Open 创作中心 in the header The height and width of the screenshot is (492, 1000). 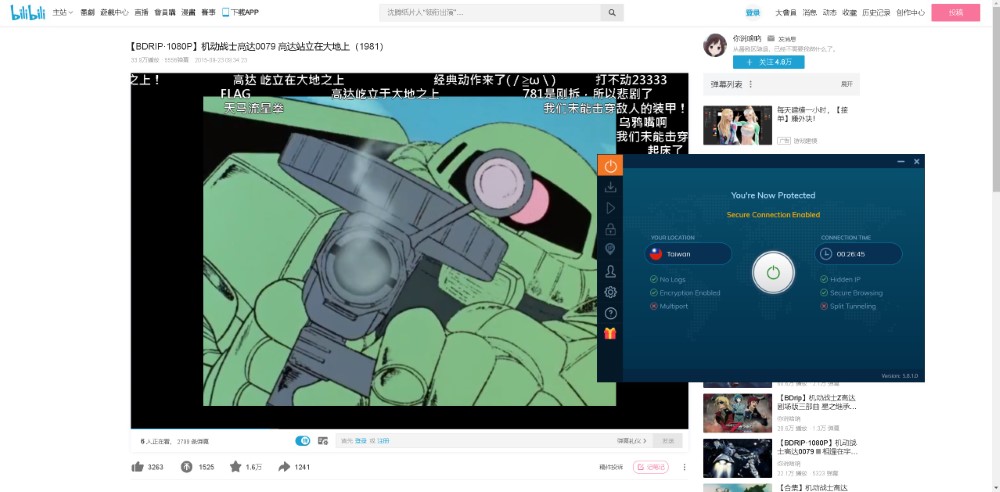[910, 13]
